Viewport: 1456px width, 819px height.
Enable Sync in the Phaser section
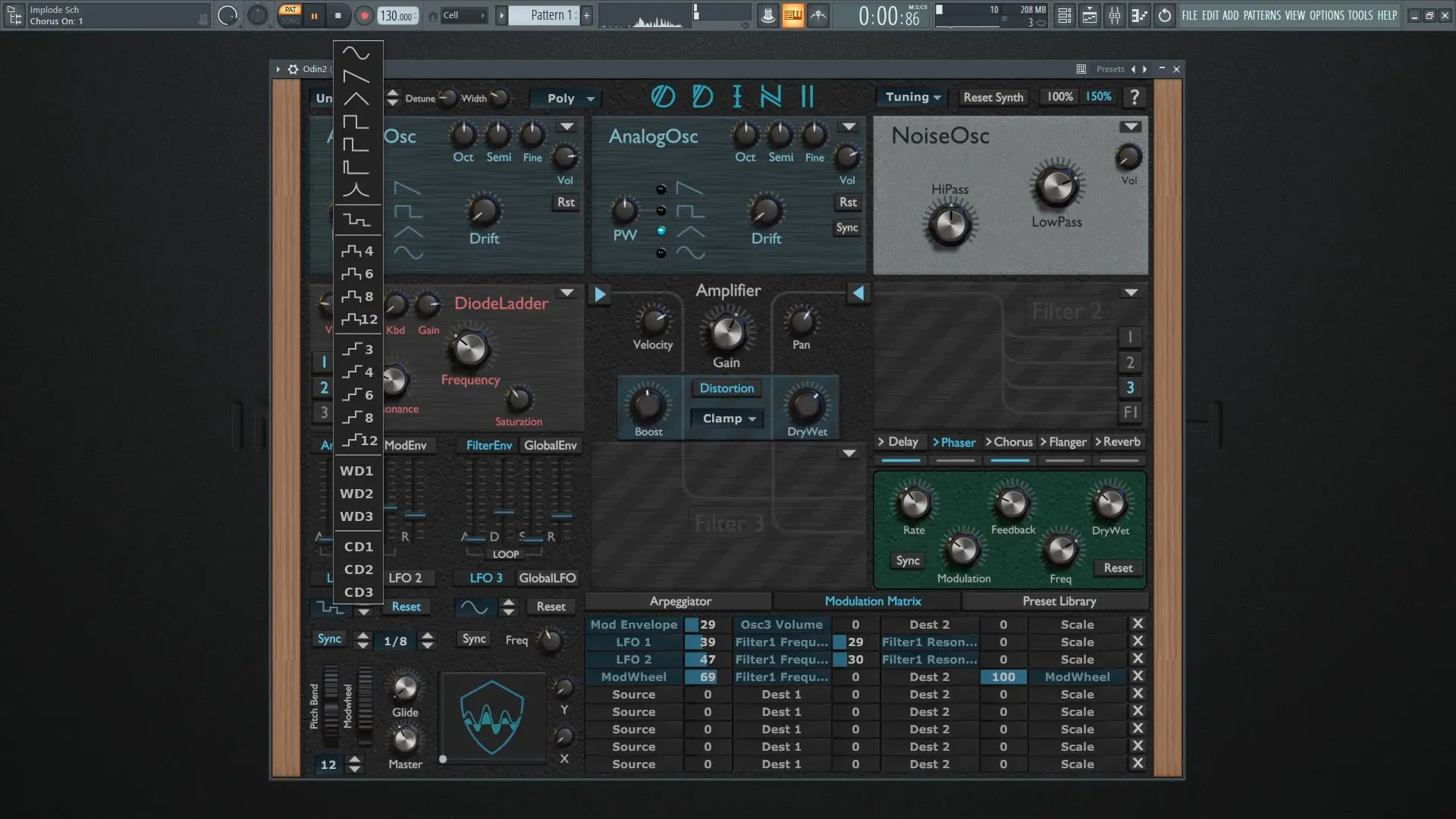908,560
